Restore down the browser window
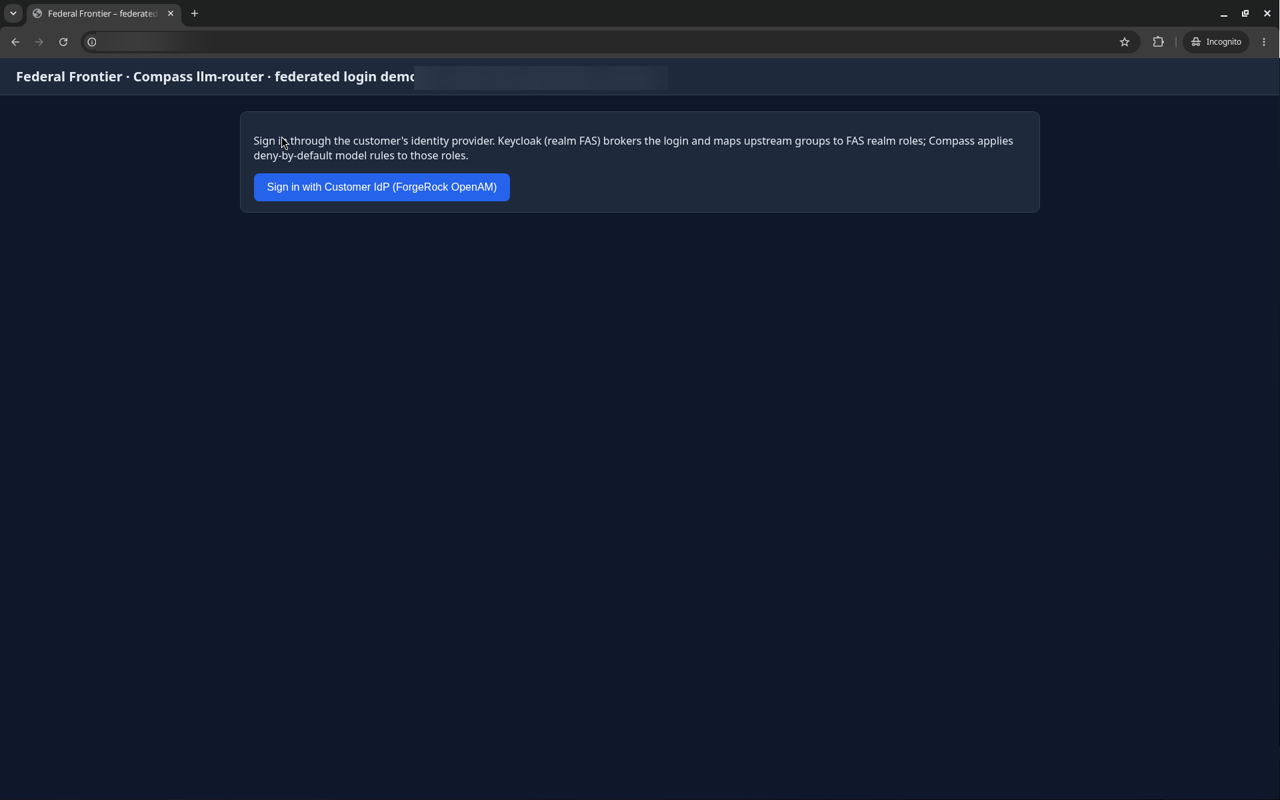 pos(1245,14)
